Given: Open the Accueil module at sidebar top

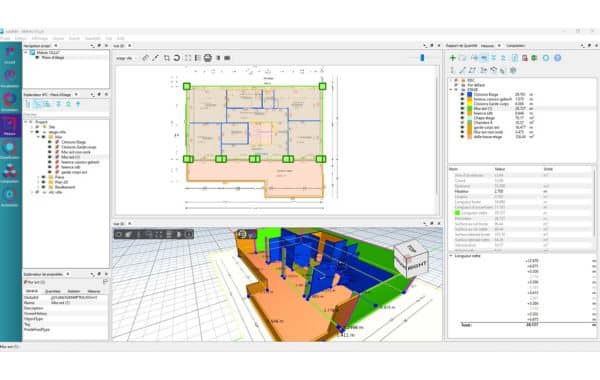Looking at the screenshot, I should click(10, 55).
